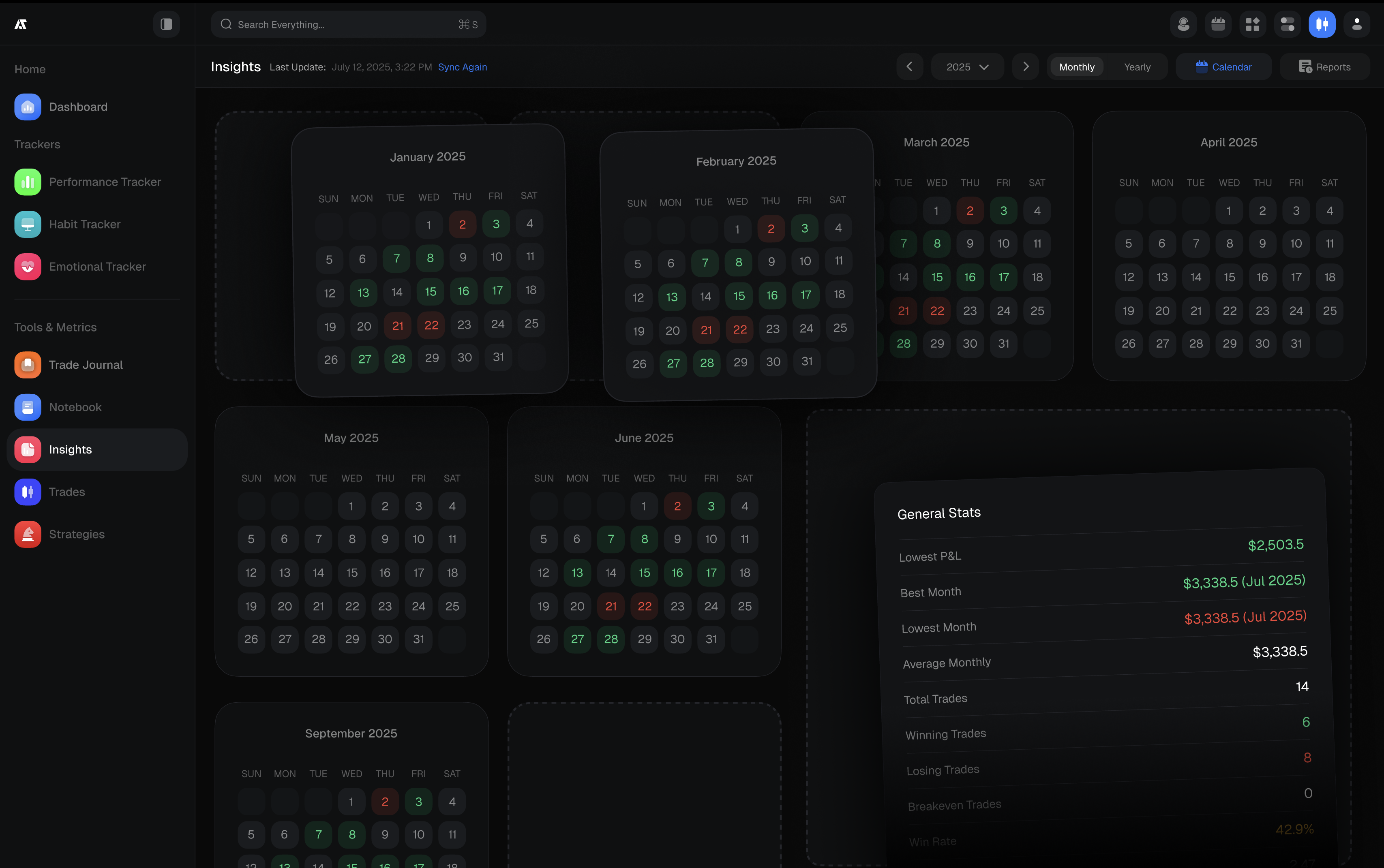The width and height of the screenshot is (1384, 868).
Task: Open Trade Journal from the sidebar
Action: click(86, 365)
